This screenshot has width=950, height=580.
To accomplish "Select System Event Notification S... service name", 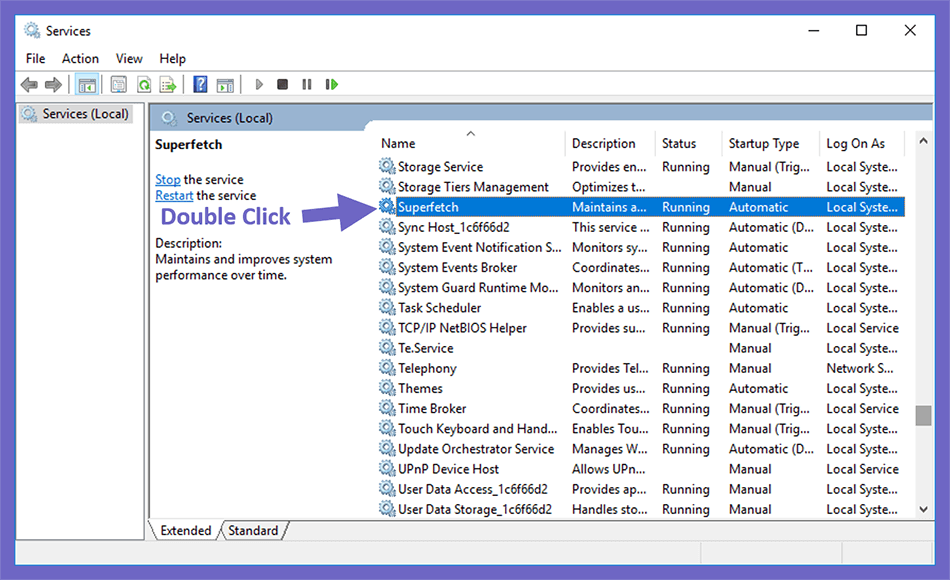I will (x=479, y=247).
